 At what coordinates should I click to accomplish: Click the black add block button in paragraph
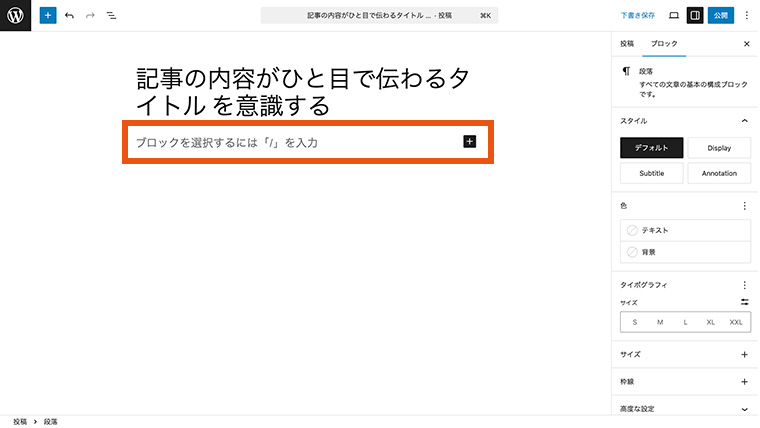(x=470, y=142)
